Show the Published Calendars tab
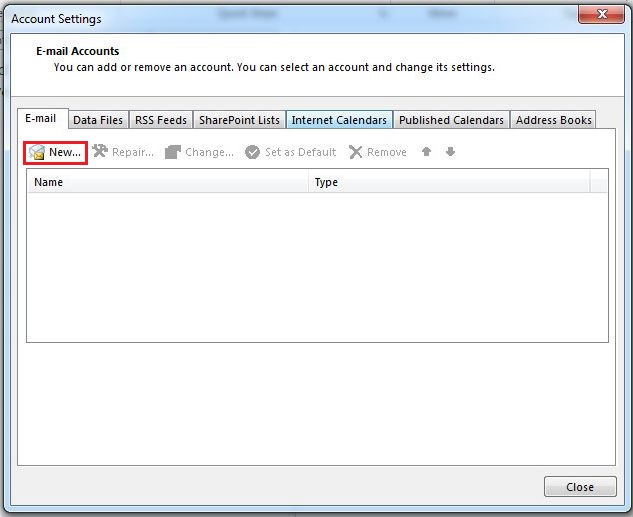This screenshot has height=517, width=633. pos(451,120)
